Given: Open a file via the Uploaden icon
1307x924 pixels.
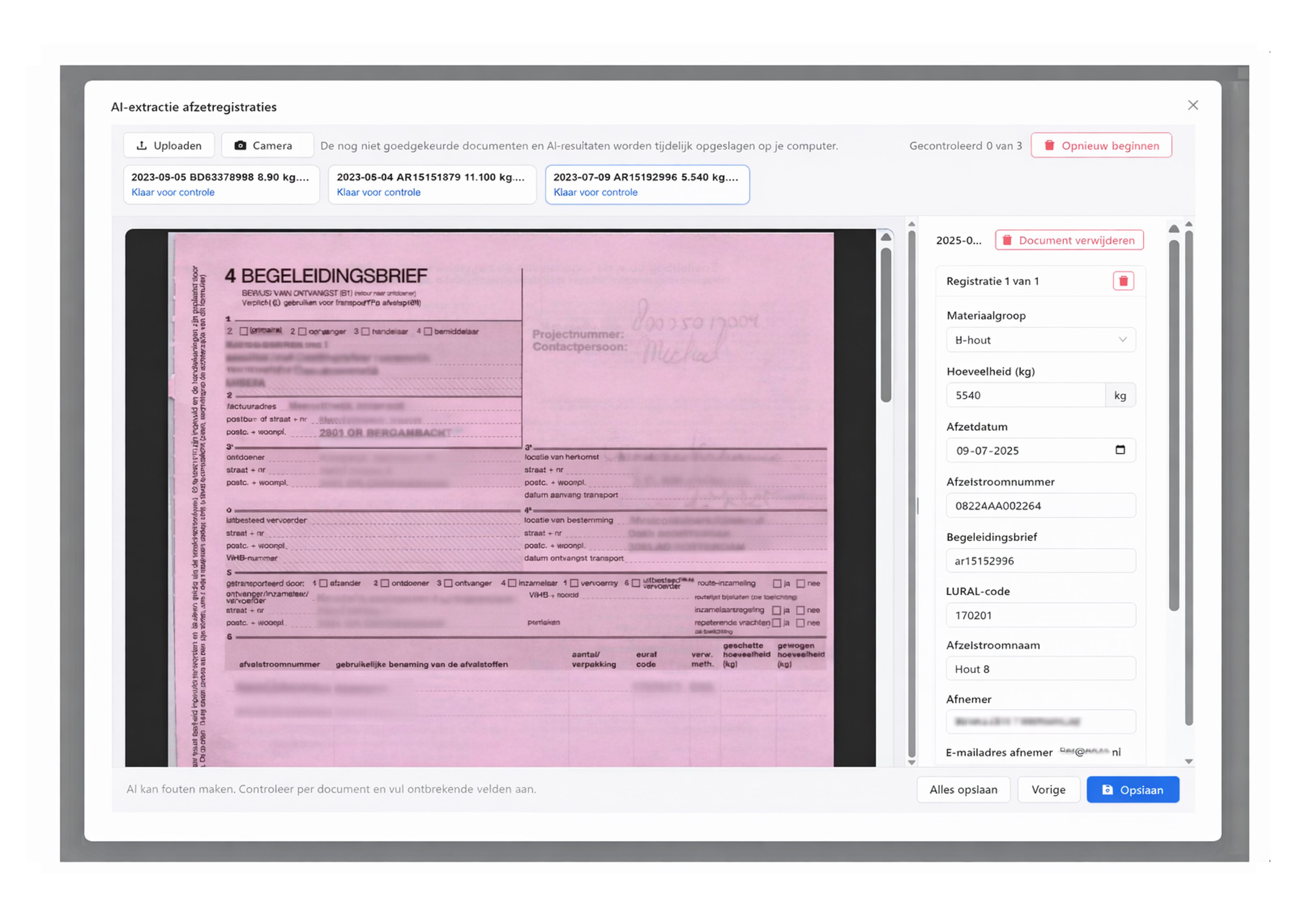Looking at the screenshot, I should click(x=142, y=145).
